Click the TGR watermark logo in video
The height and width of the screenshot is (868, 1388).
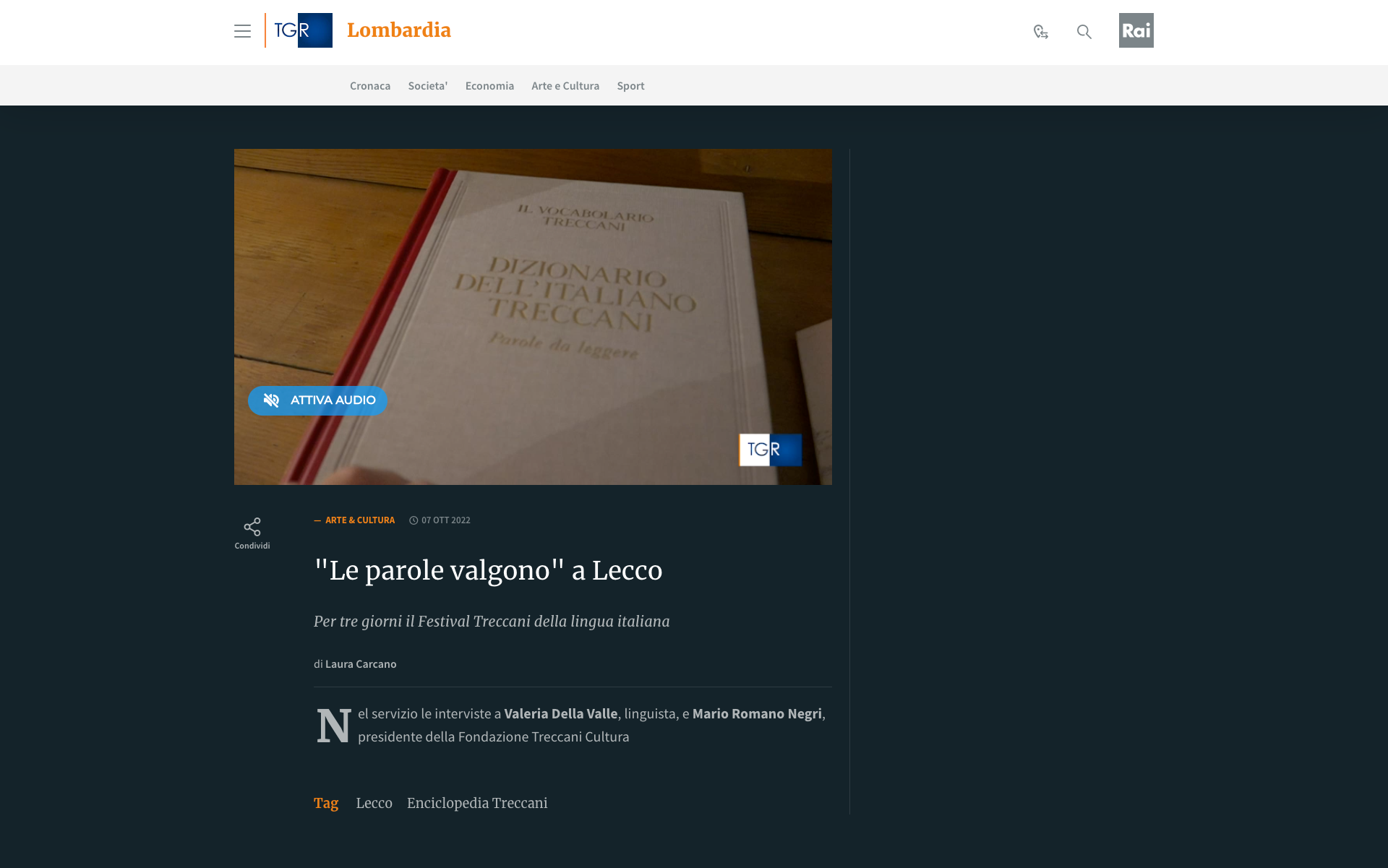(771, 450)
